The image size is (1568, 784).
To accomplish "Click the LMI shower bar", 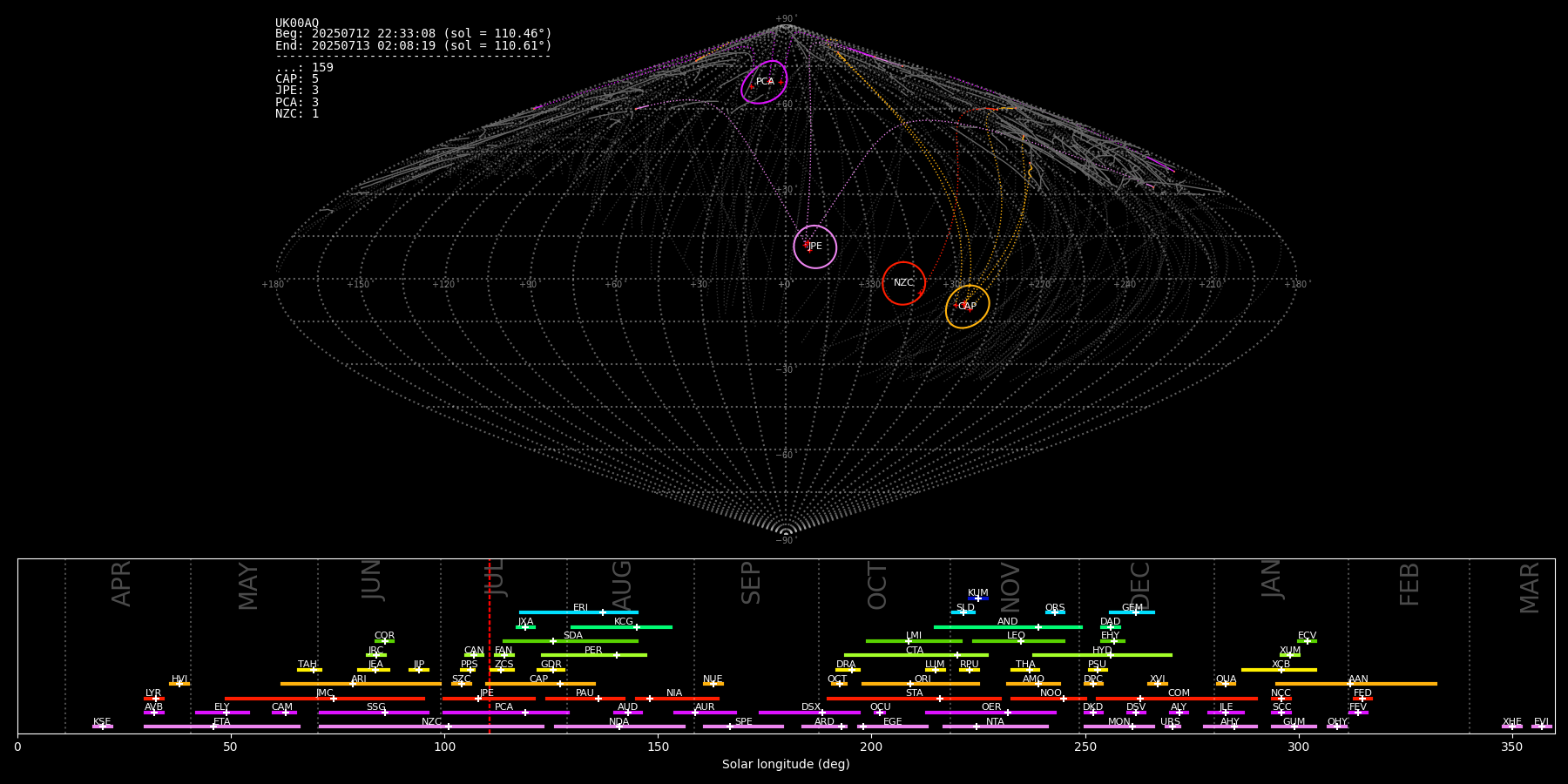I will coord(914,641).
